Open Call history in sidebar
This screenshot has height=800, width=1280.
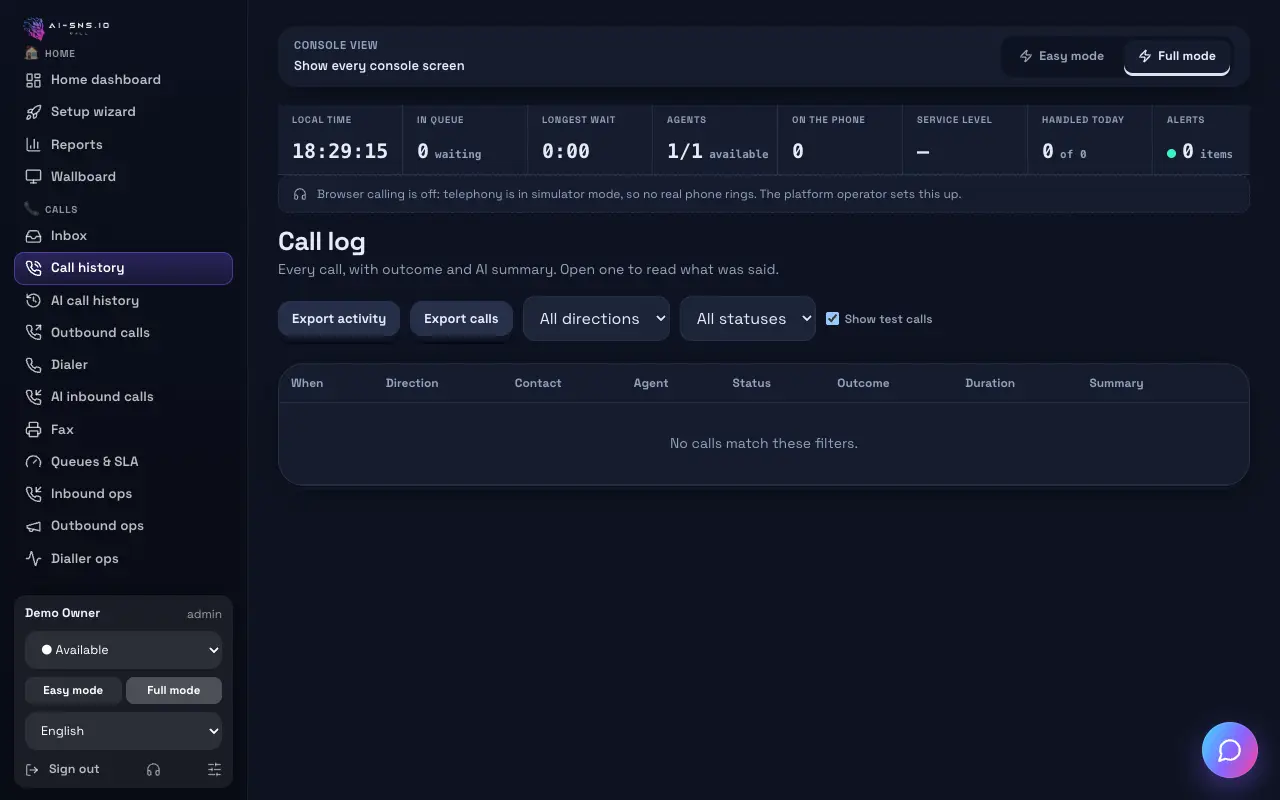pos(123,268)
